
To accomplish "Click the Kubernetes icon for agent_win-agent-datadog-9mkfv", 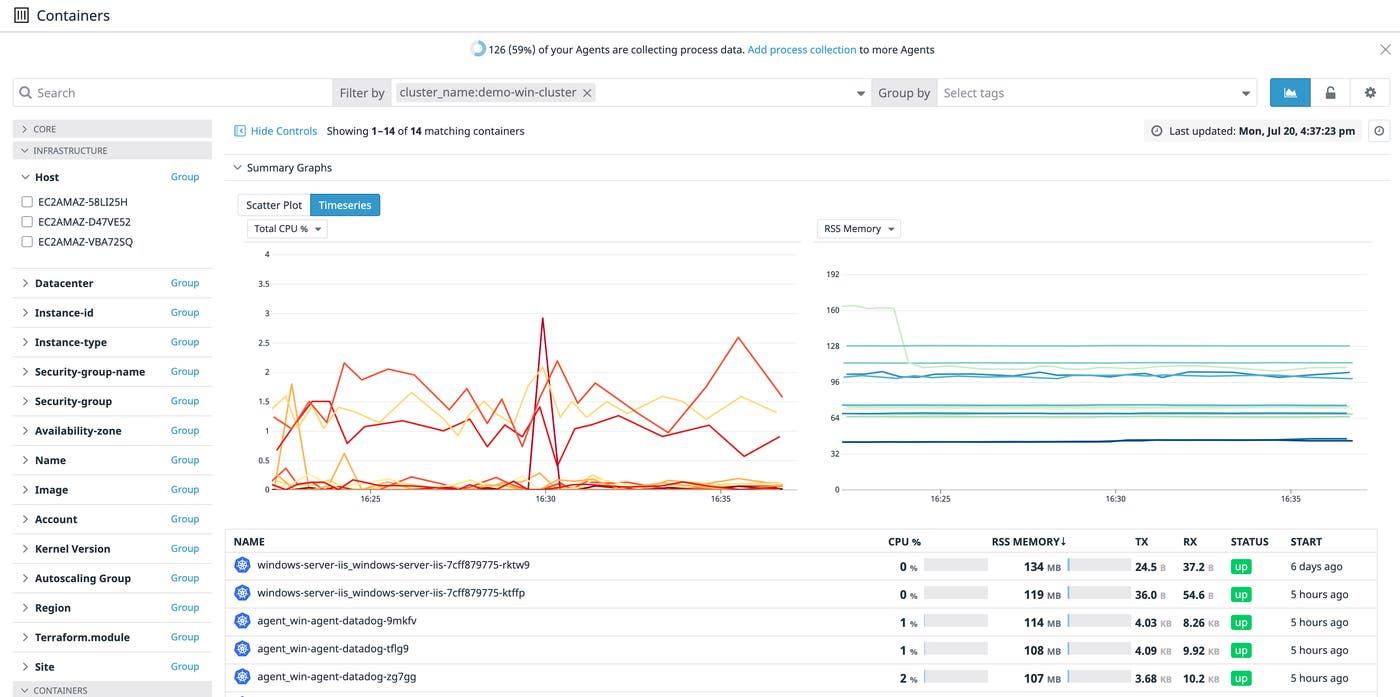I will click(x=241, y=621).
